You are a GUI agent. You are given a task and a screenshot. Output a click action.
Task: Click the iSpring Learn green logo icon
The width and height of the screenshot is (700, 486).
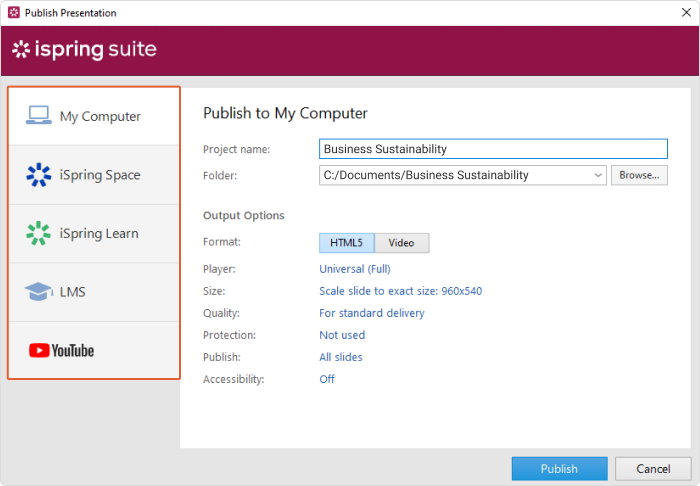38,233
